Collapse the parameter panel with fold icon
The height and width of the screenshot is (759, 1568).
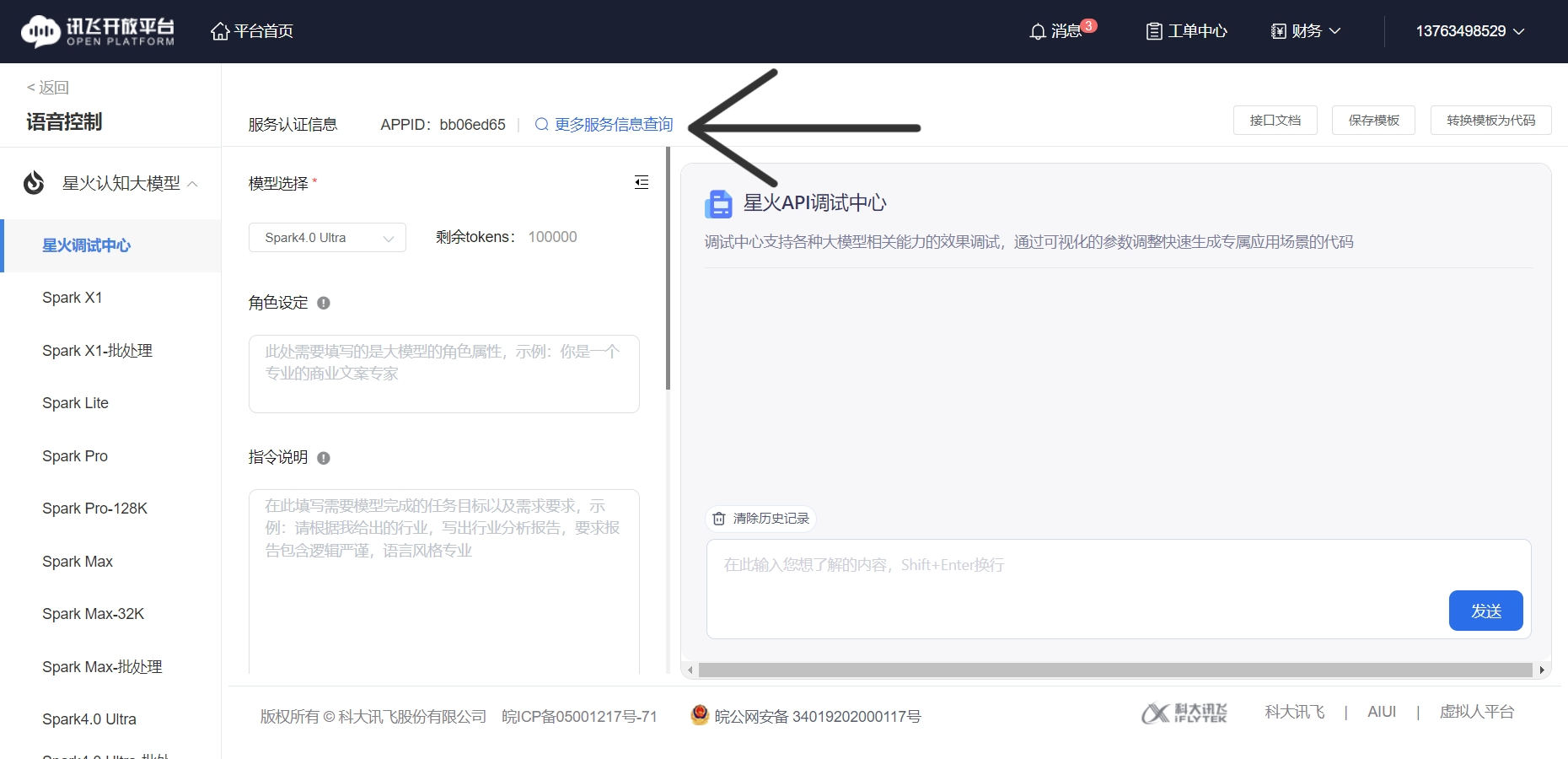(642, 182)
